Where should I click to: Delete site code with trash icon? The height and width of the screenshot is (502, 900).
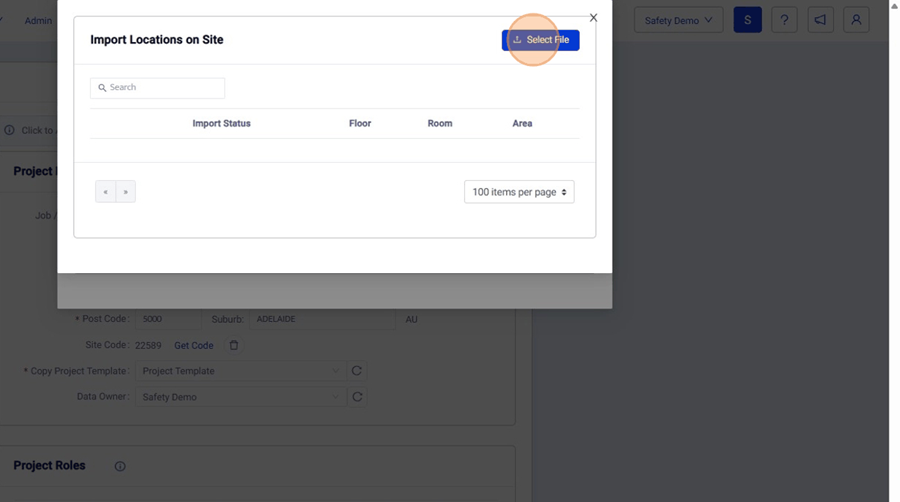(234, 346)
